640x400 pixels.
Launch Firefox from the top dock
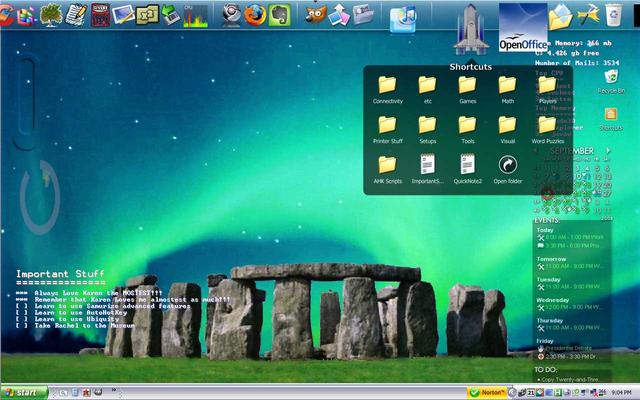pos(255,14)
